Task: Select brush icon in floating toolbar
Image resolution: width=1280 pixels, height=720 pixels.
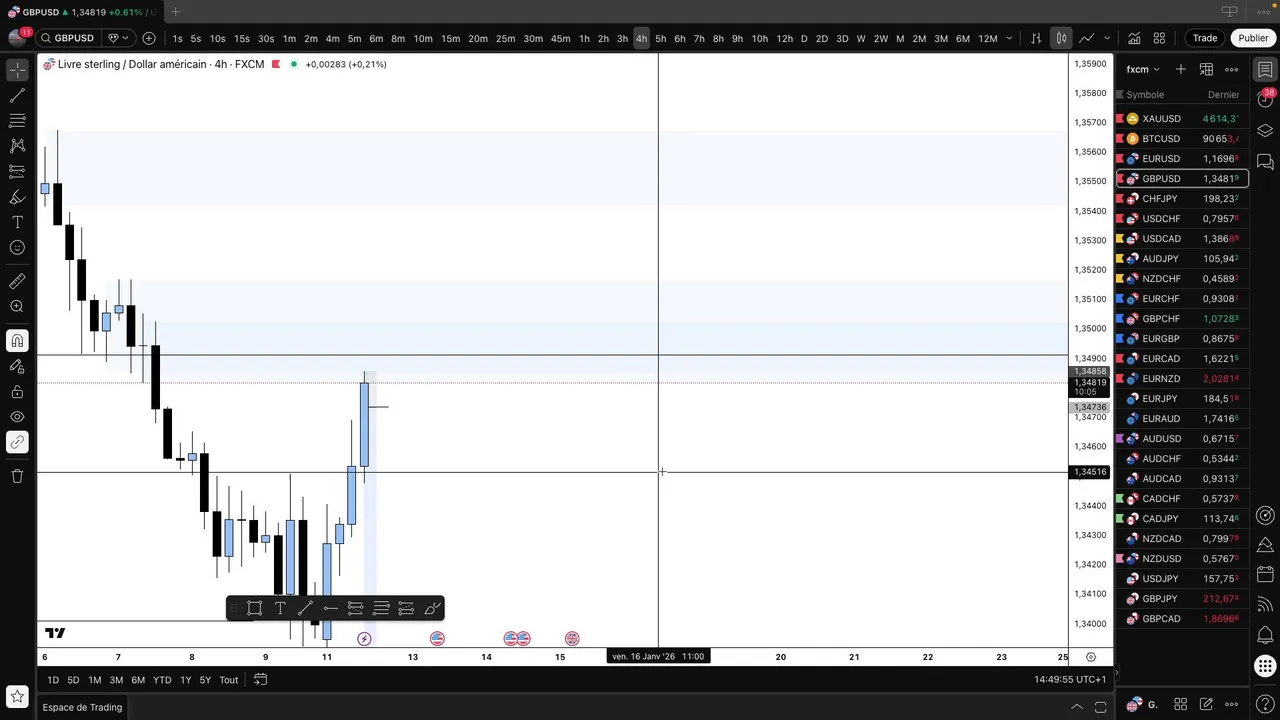Action: [432, 608]
